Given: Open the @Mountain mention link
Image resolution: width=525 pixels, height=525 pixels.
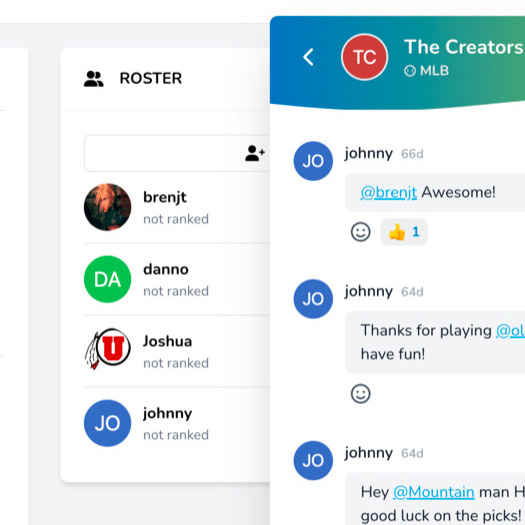Looking at the screenshot, I should (434, 492).
